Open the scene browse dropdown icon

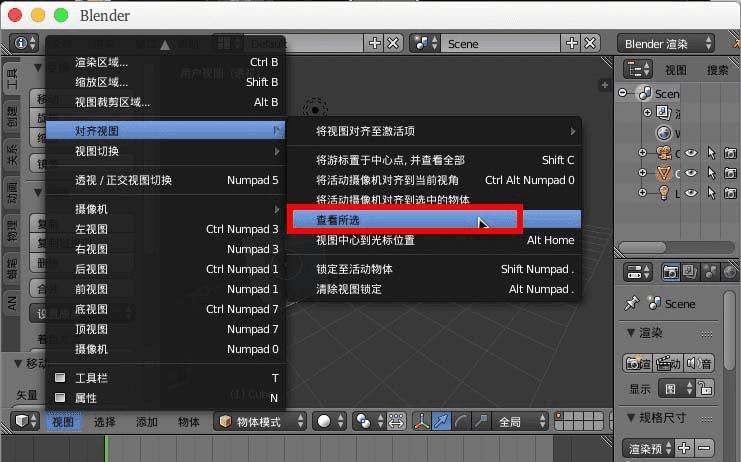(425, 43)
